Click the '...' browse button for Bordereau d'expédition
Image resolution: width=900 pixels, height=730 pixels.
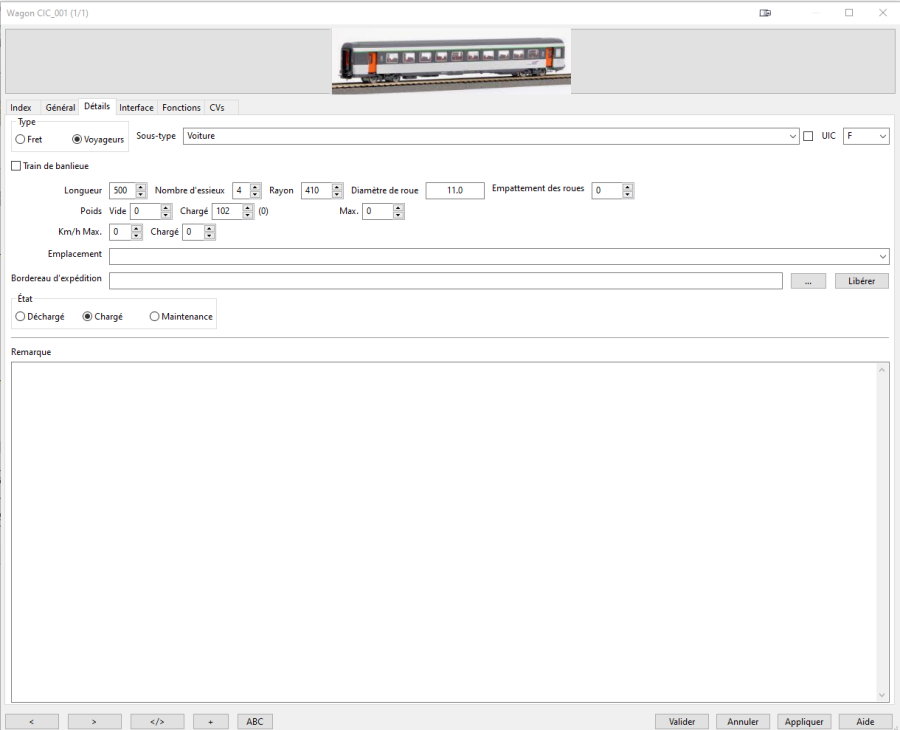[808, 281]
